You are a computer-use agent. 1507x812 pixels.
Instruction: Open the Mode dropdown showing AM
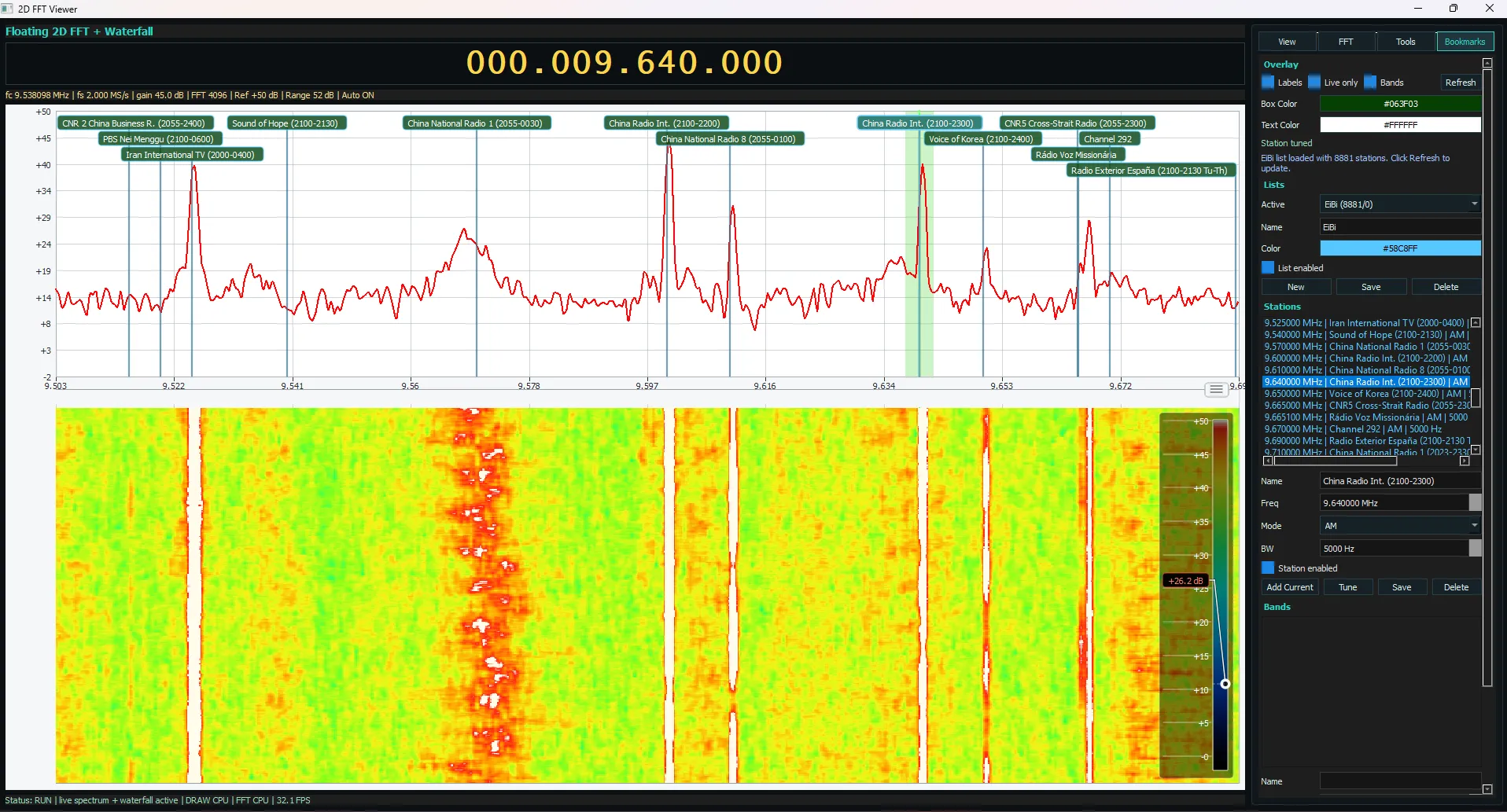[x=1400, y=525]
